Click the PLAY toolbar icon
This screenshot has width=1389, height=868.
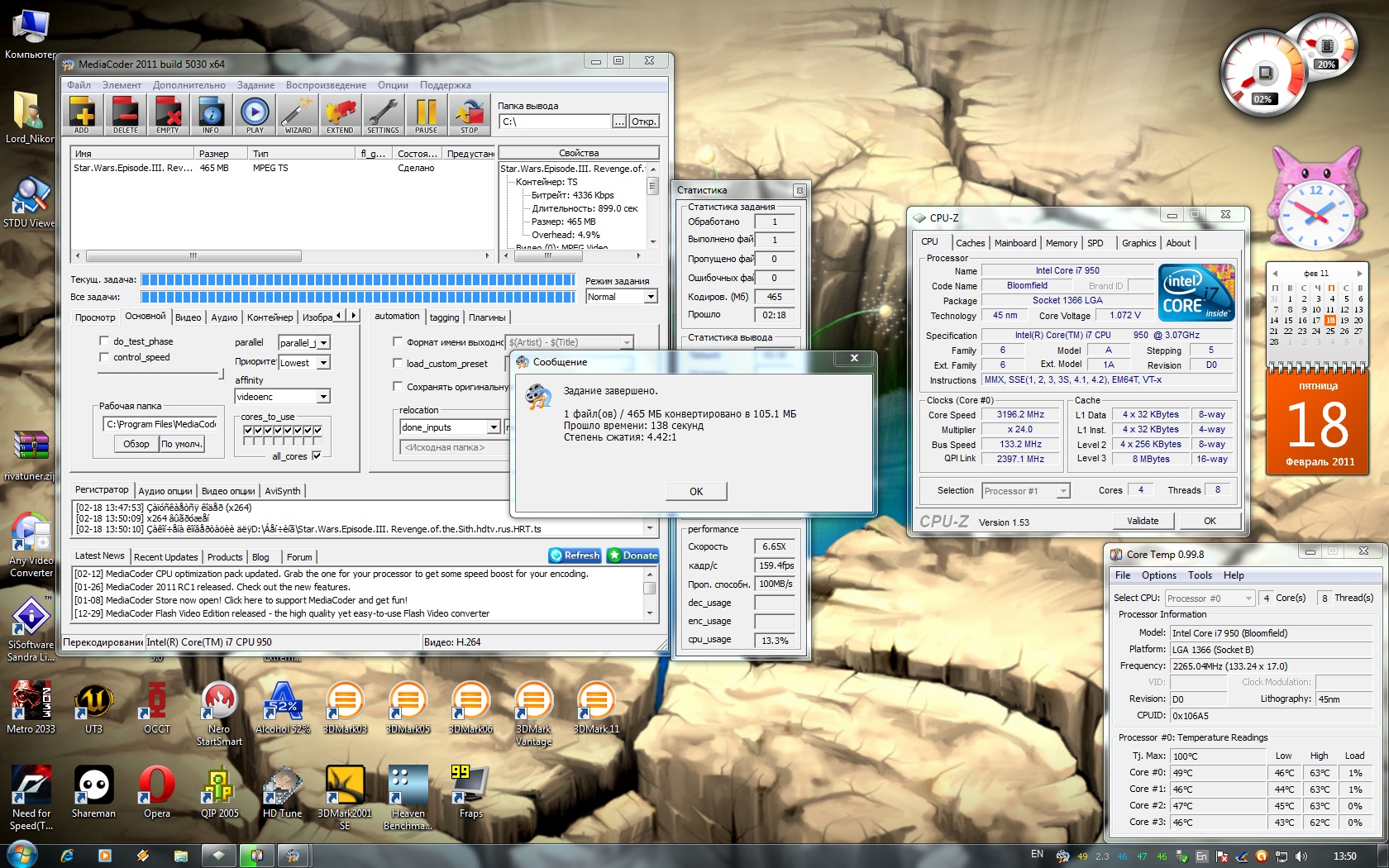(x=255, y=115)
